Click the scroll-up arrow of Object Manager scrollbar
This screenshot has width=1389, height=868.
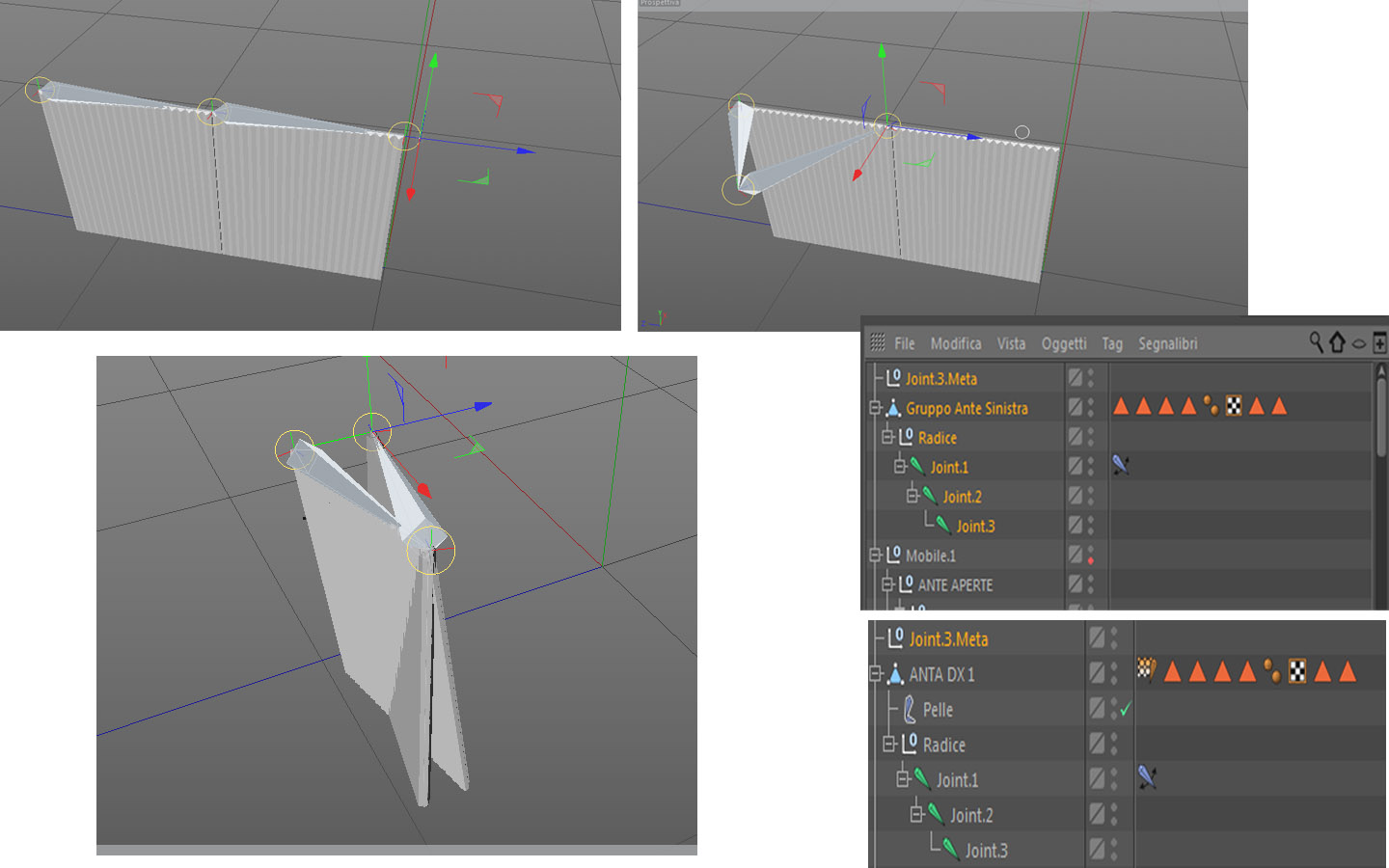pos(1381,370)
